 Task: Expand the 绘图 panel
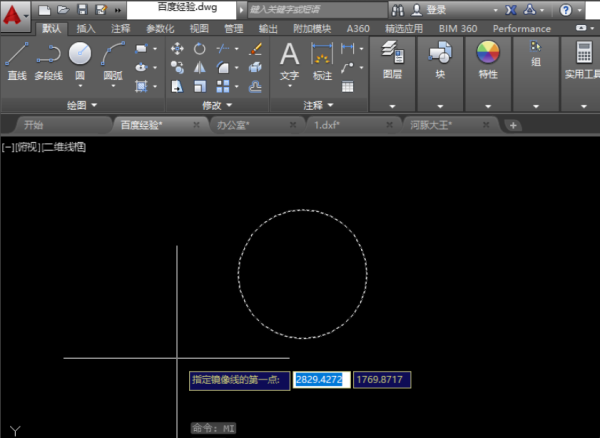tap(82, 105)
